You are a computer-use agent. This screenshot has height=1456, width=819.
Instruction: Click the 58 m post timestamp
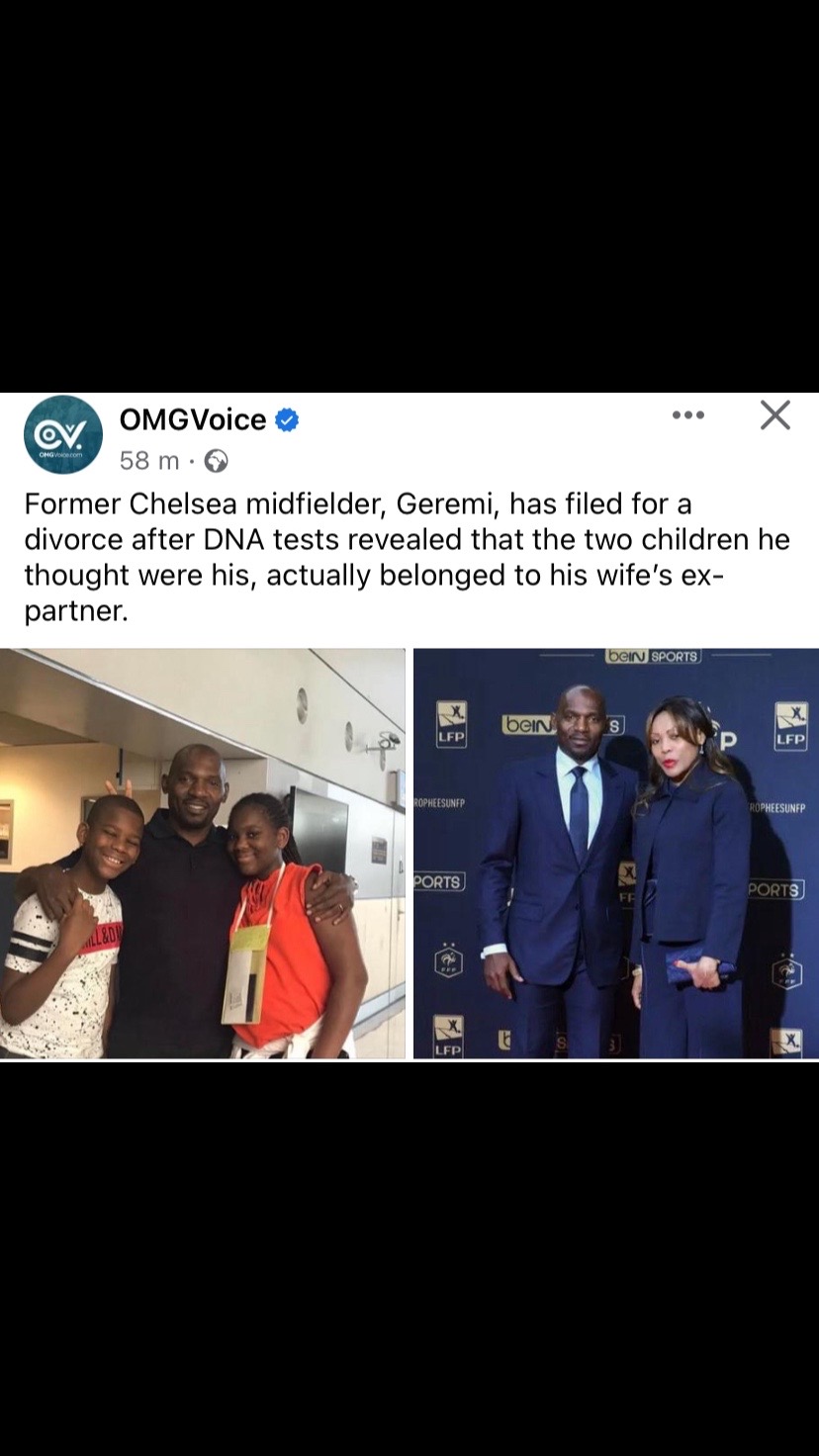click(149, 461)
